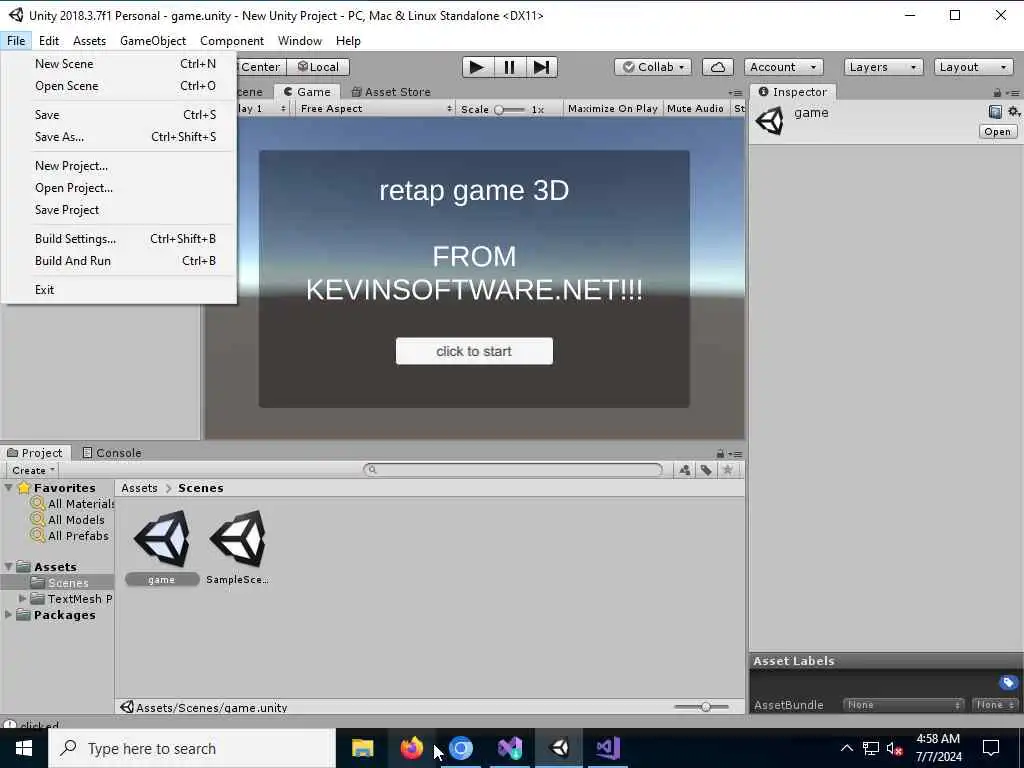Click the Search by Label tag icon
This screenshot has height=768, width=1024.
(x=706, y=470)
